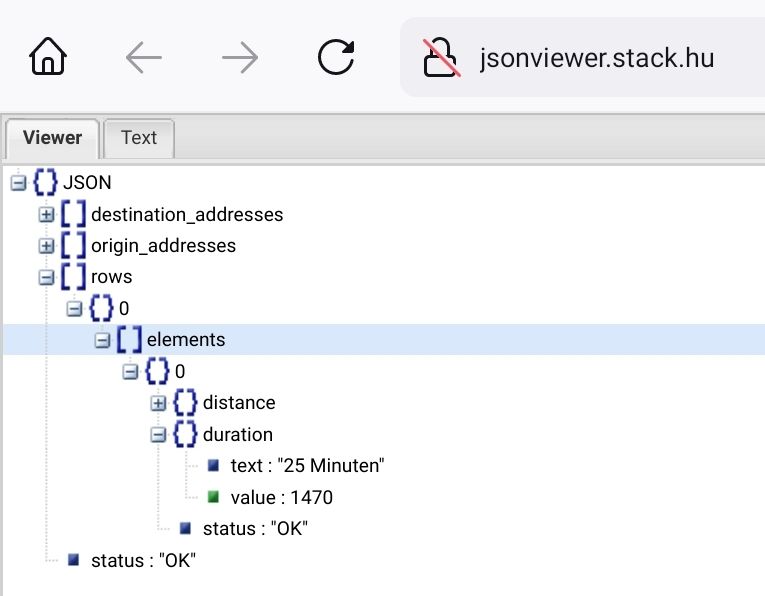
Task: Click the green square icon beside value
Action: pyautogui.click(x=213, y=497)
